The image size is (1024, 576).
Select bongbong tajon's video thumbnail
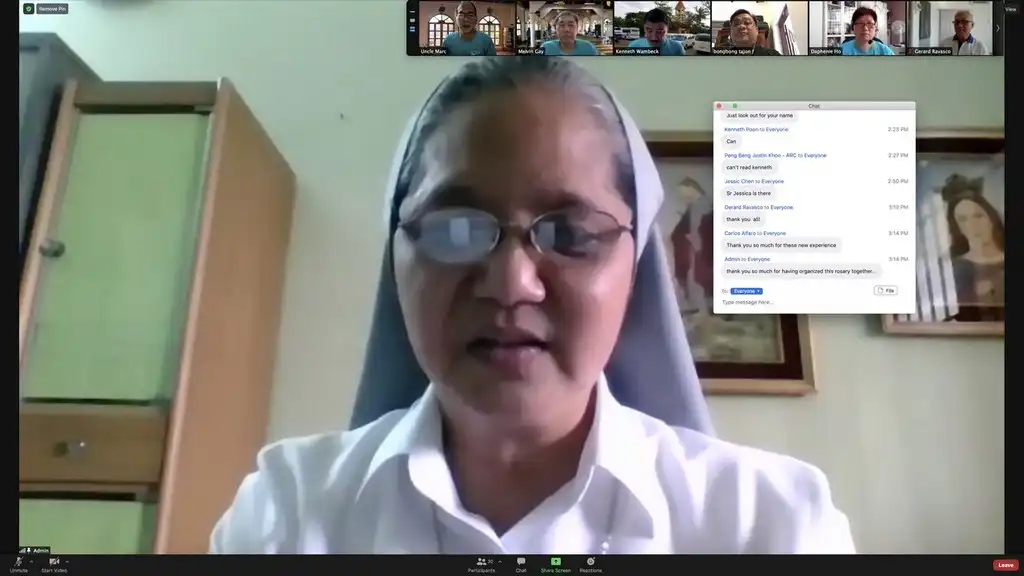pos(760,28)
